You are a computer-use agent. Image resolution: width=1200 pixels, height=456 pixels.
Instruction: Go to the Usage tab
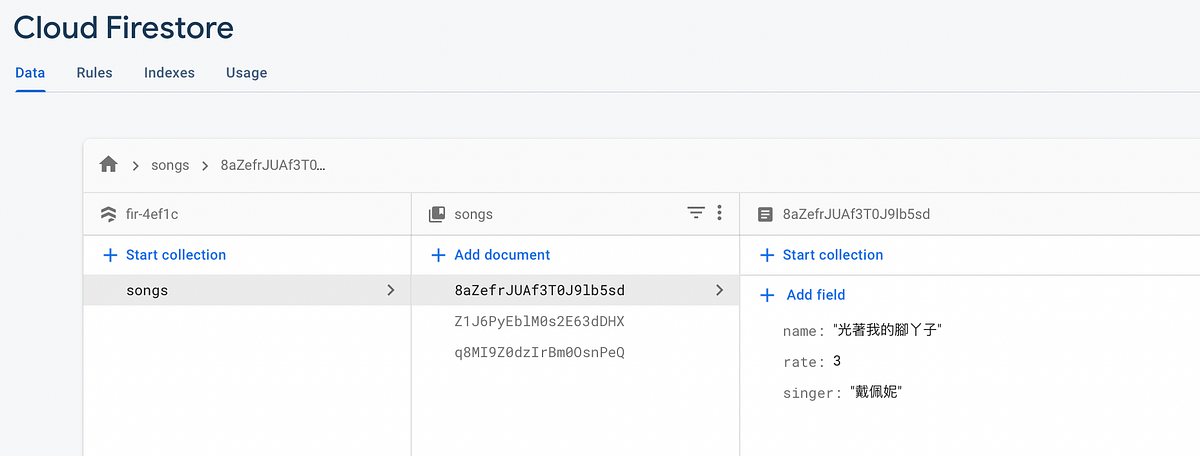pyautogui.click(x=246, y=73)
